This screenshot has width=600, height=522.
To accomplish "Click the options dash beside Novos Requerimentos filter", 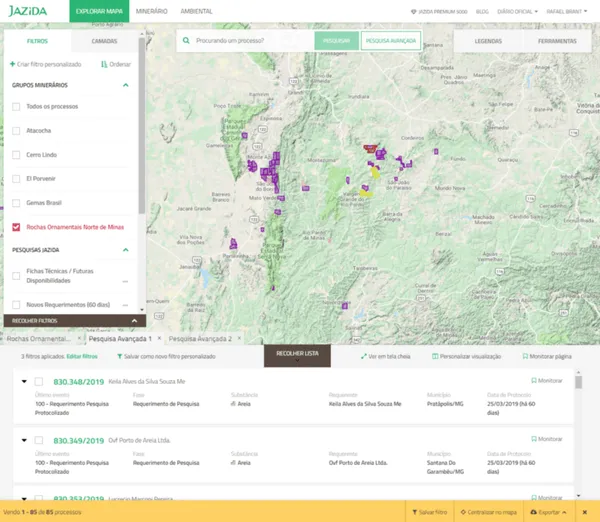I will (x=125, y=305).
